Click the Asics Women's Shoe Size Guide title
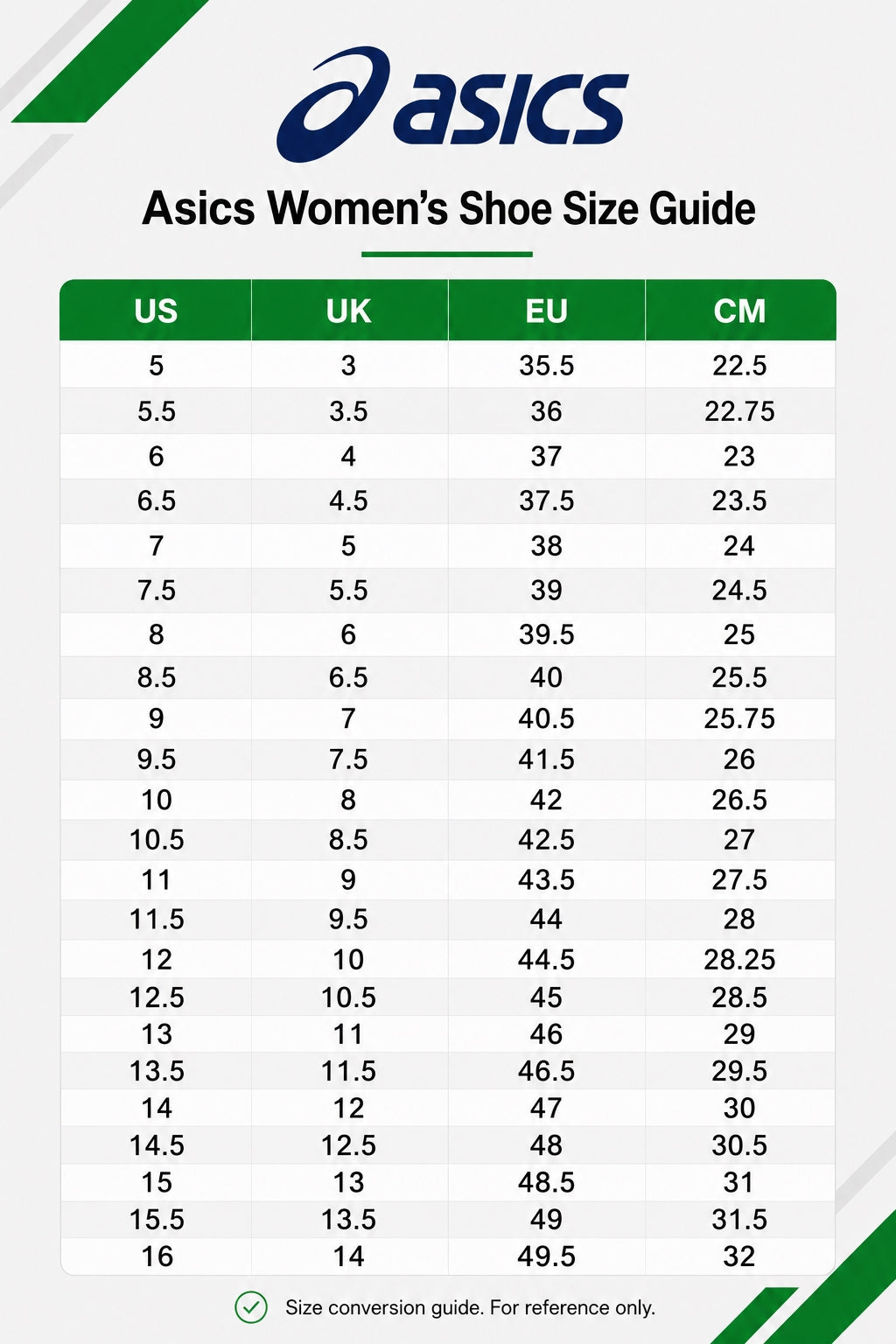 coord(449,208)
